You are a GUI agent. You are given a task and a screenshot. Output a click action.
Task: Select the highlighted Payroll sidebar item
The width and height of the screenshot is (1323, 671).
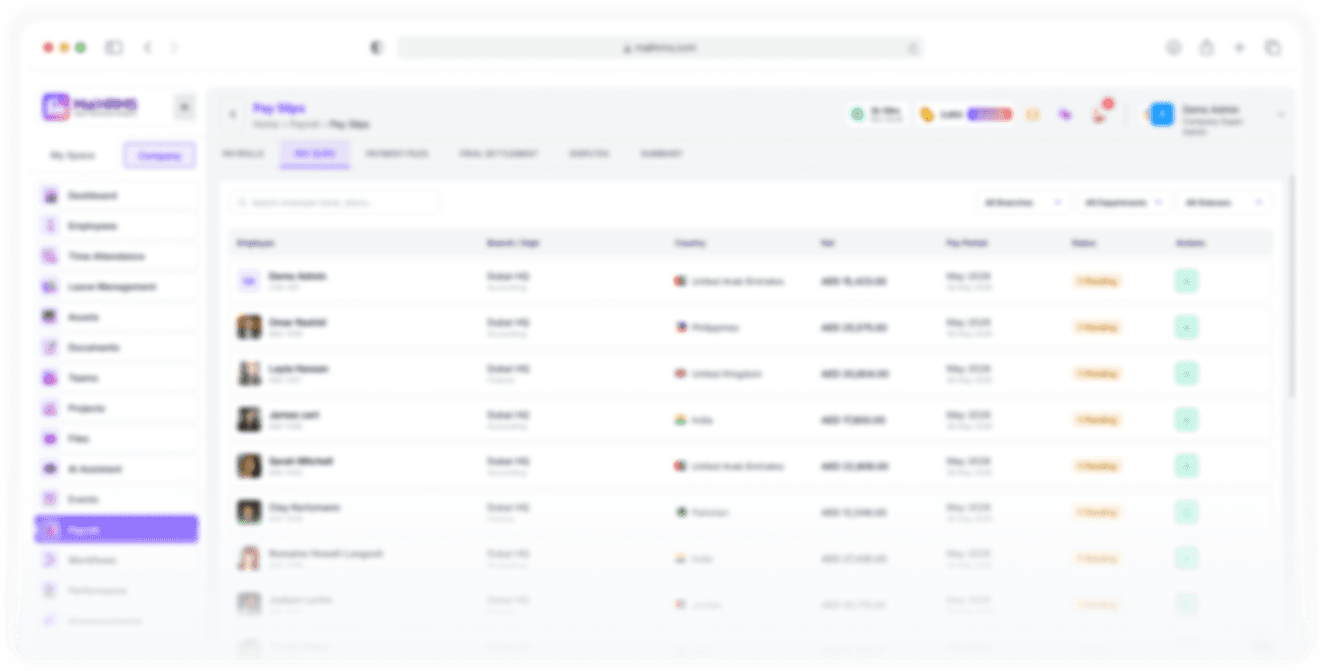(x=116, y=530)
